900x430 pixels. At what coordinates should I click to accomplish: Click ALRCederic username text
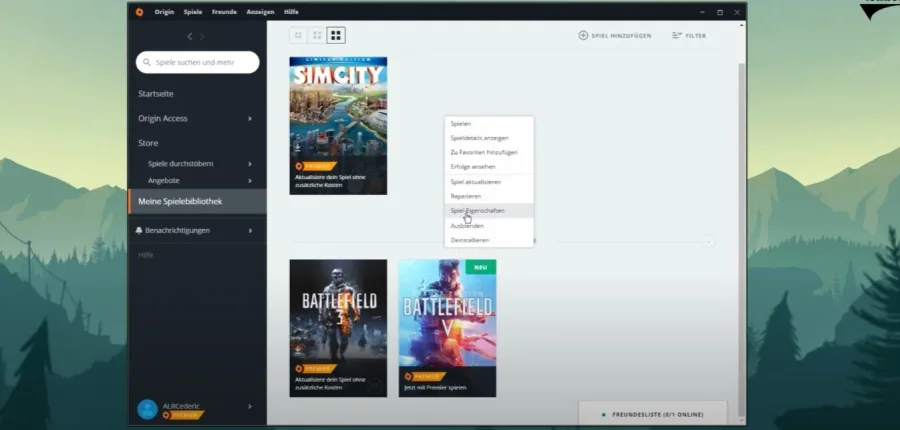(x=181, y=406)
